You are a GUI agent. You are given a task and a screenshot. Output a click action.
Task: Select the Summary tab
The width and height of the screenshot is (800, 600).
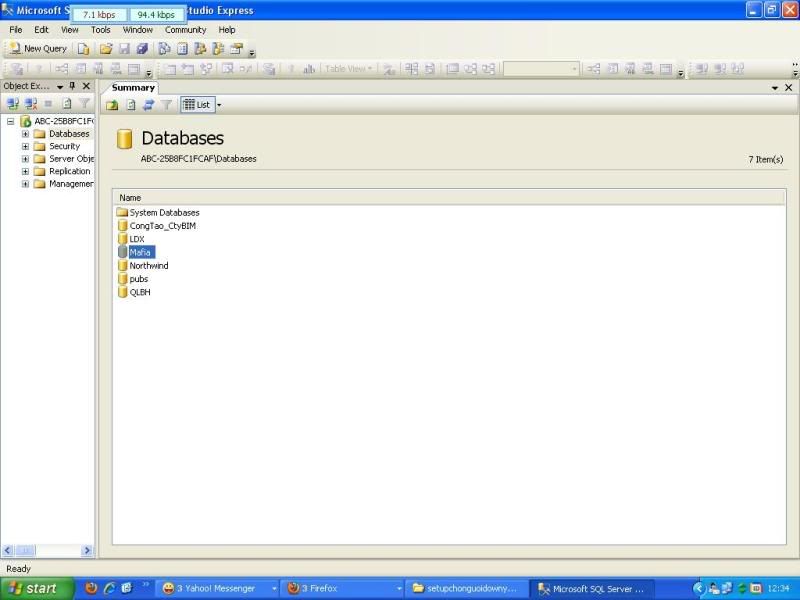click(x=133, y=88)
